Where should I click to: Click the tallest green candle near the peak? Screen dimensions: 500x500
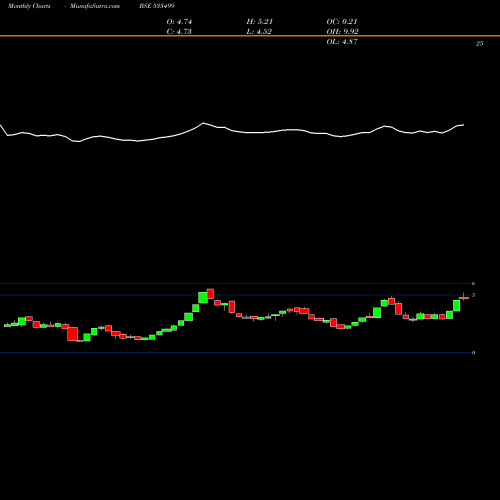click(203, 297)
